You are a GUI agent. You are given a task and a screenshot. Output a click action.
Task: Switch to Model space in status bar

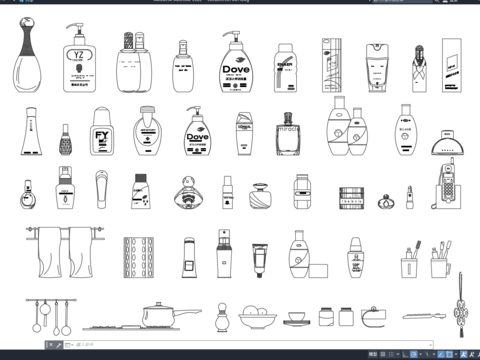coord(373,354)
